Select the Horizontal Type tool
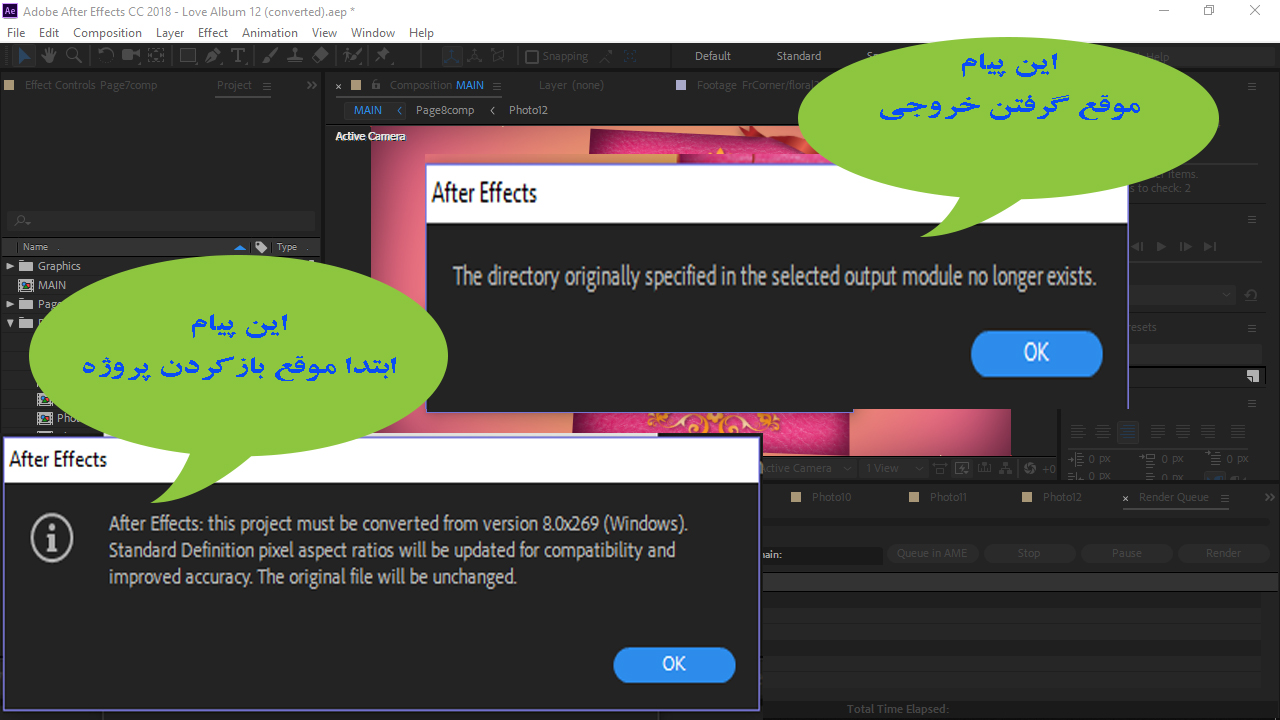 pos(238,56)
